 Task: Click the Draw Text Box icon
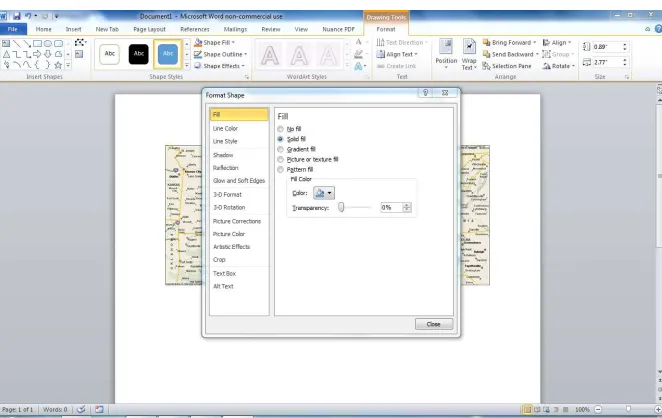[x=79, y=54]
